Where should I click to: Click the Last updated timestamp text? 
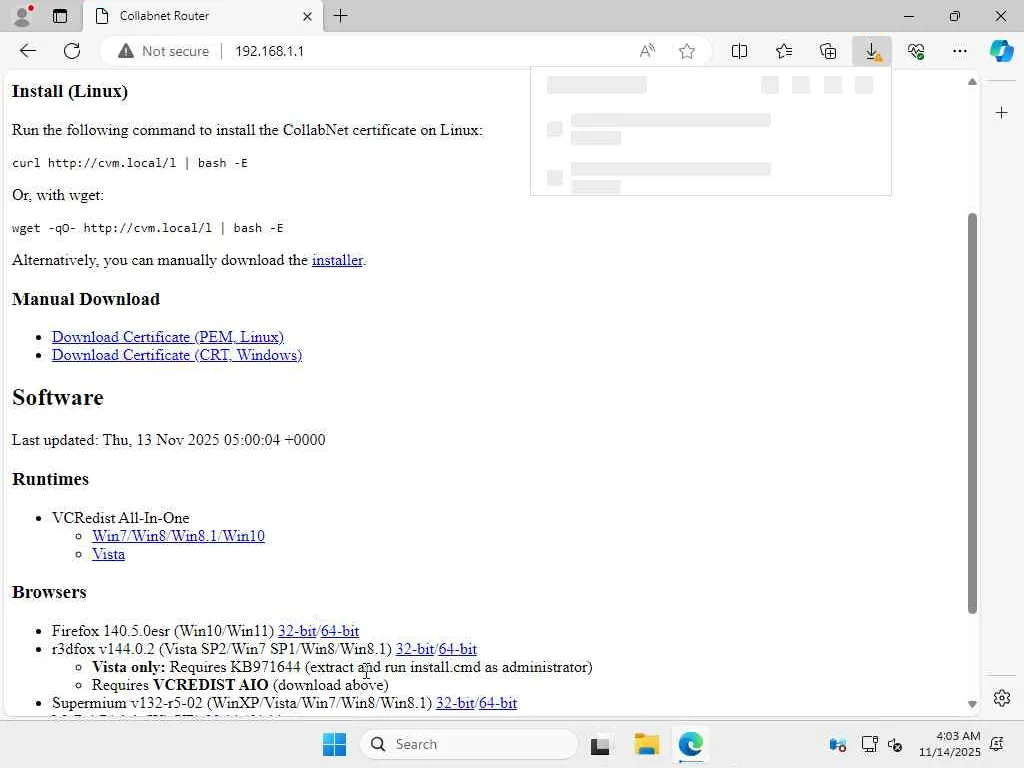click(168, 440)
